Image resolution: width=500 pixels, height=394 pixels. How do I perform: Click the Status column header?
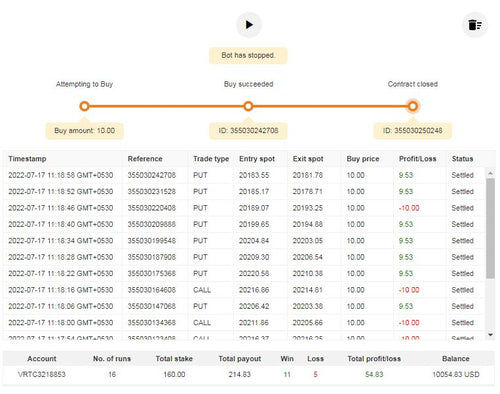pyautogui.click(x=462, y=159)
